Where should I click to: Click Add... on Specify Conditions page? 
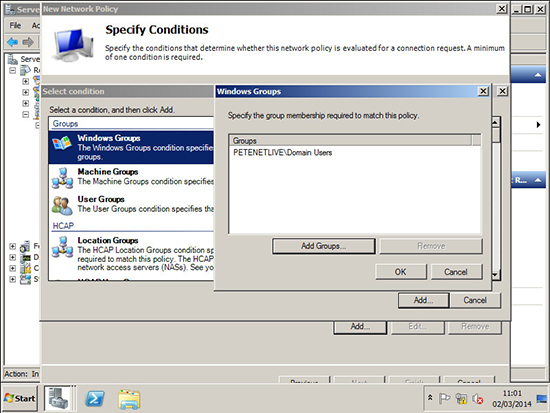360,327
